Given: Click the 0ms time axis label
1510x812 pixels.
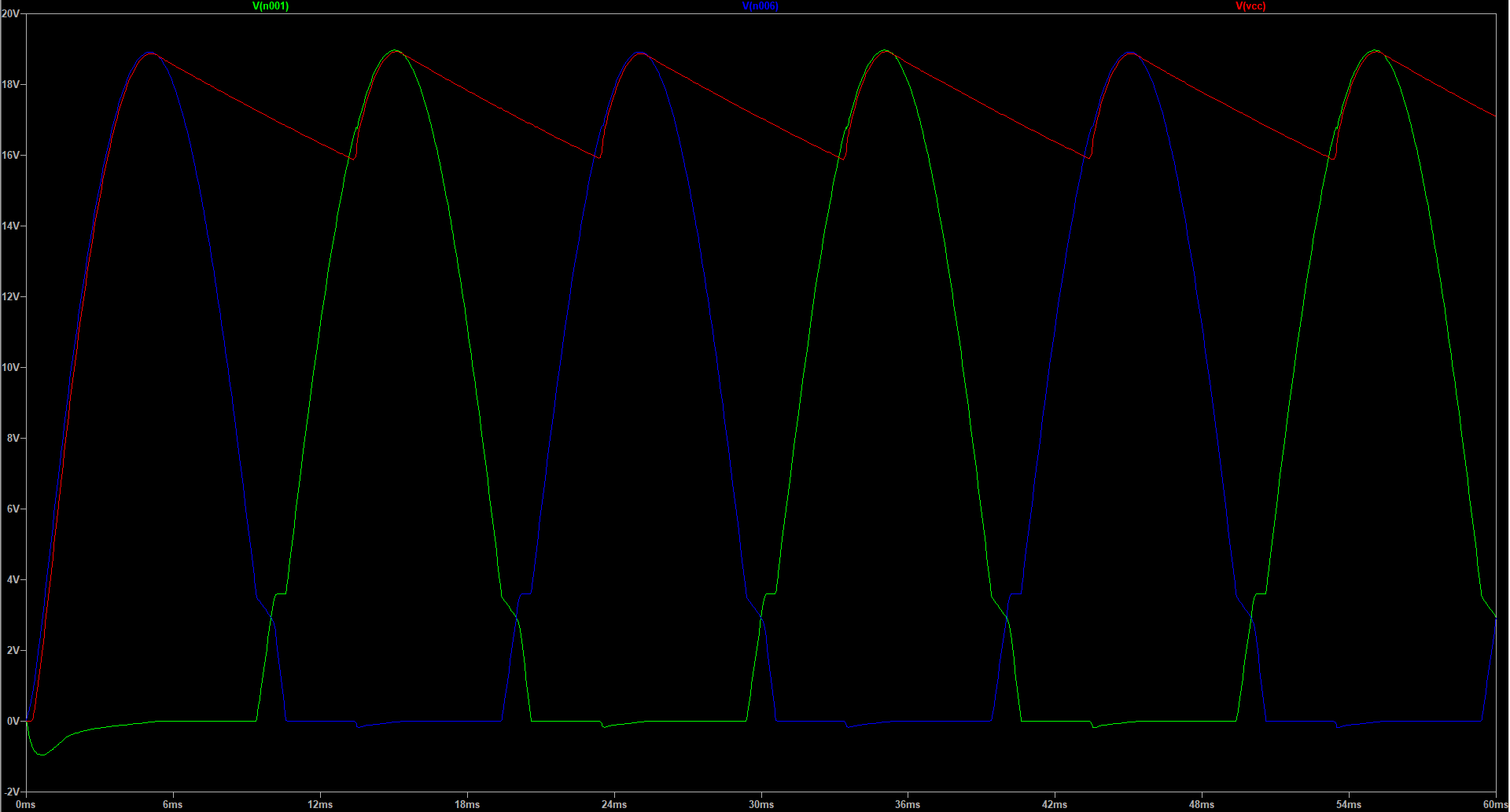Looking at the screenshot, I should point(26,804).
